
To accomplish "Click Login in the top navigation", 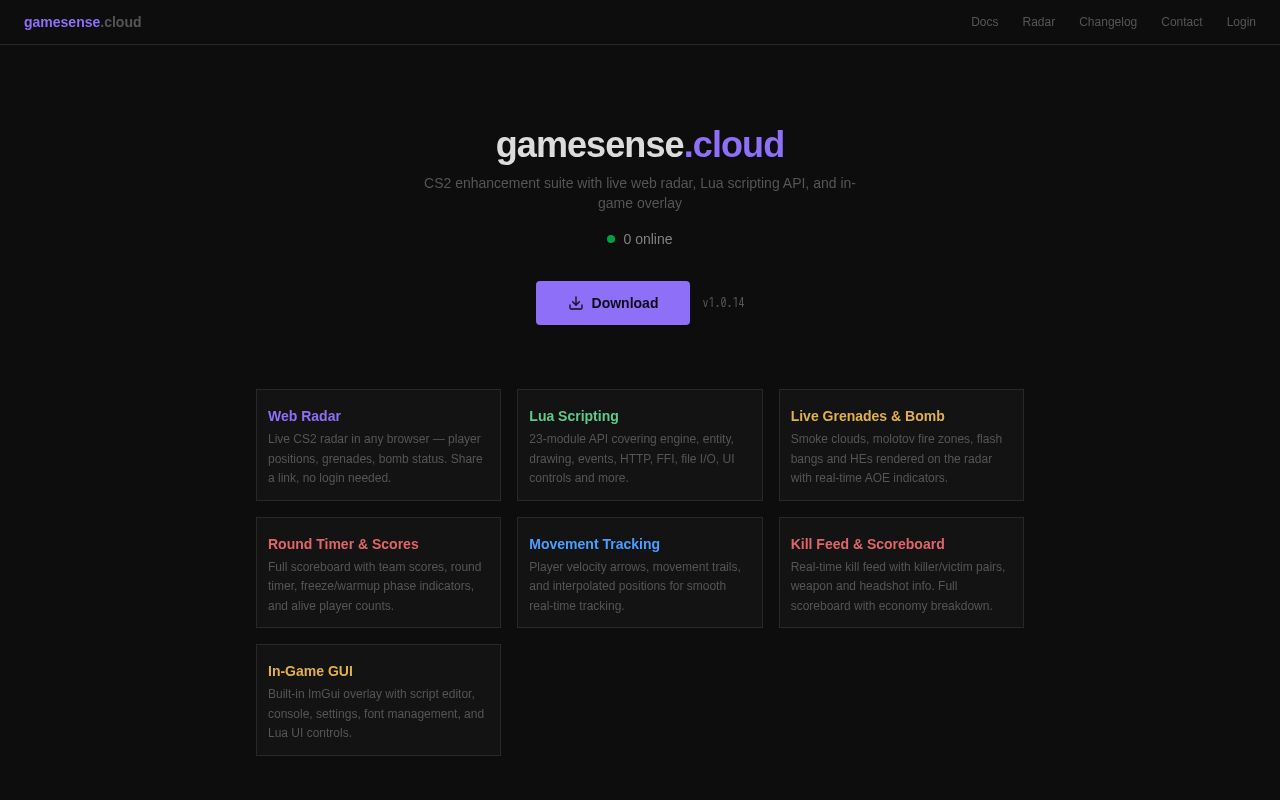I will click(x=1241, y=22).
